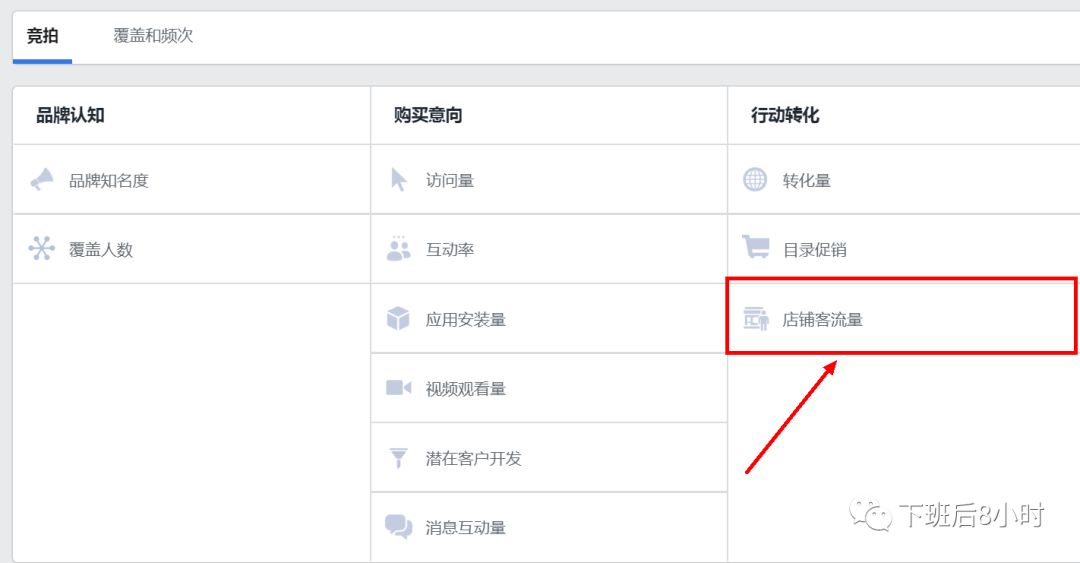The image size is (1080, 563).
Task: Click the chat bubbles icon for 消息互动量
Action: 399,527
